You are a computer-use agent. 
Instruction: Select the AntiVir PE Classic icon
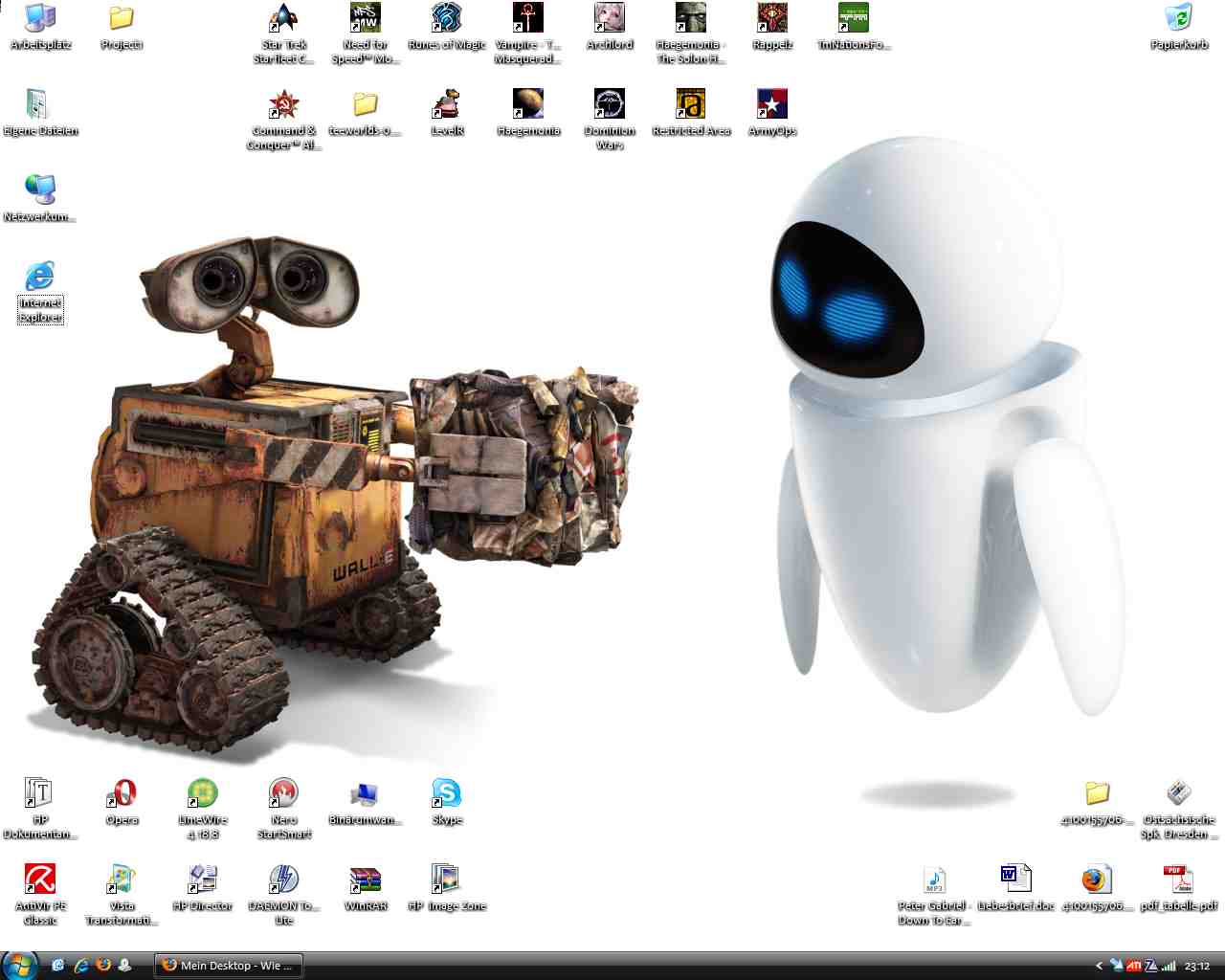click(40, 880)
